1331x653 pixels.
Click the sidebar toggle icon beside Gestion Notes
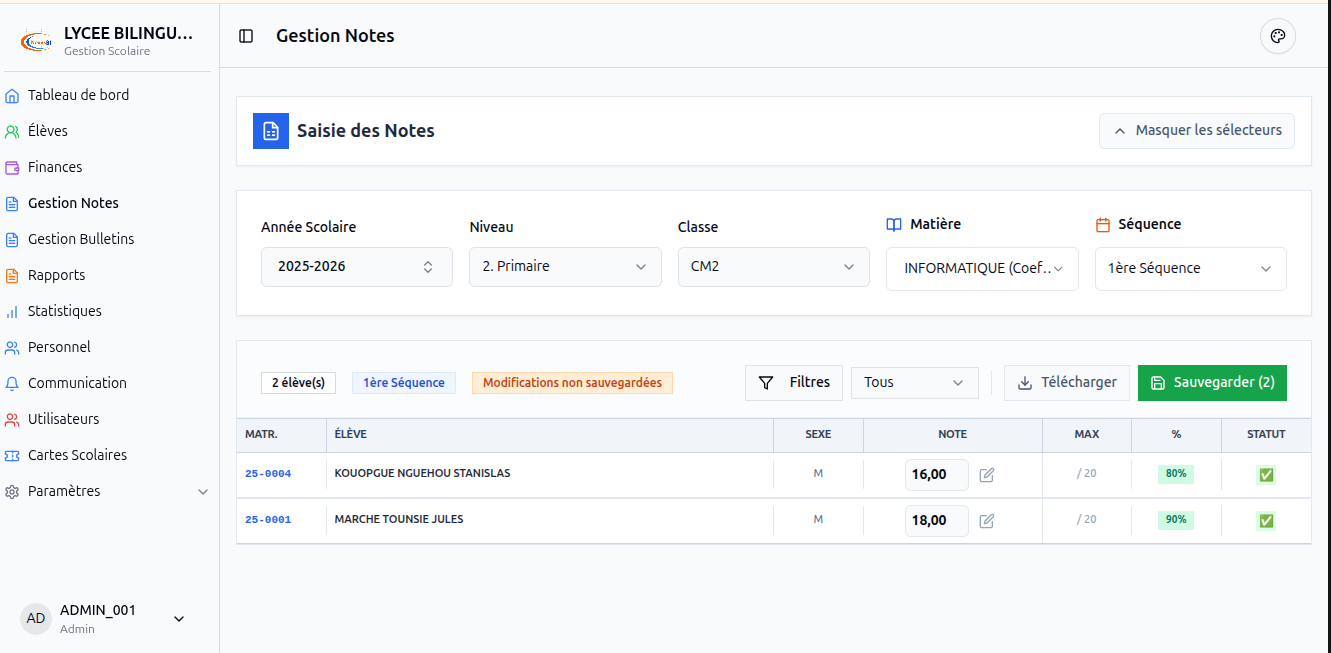246,36
